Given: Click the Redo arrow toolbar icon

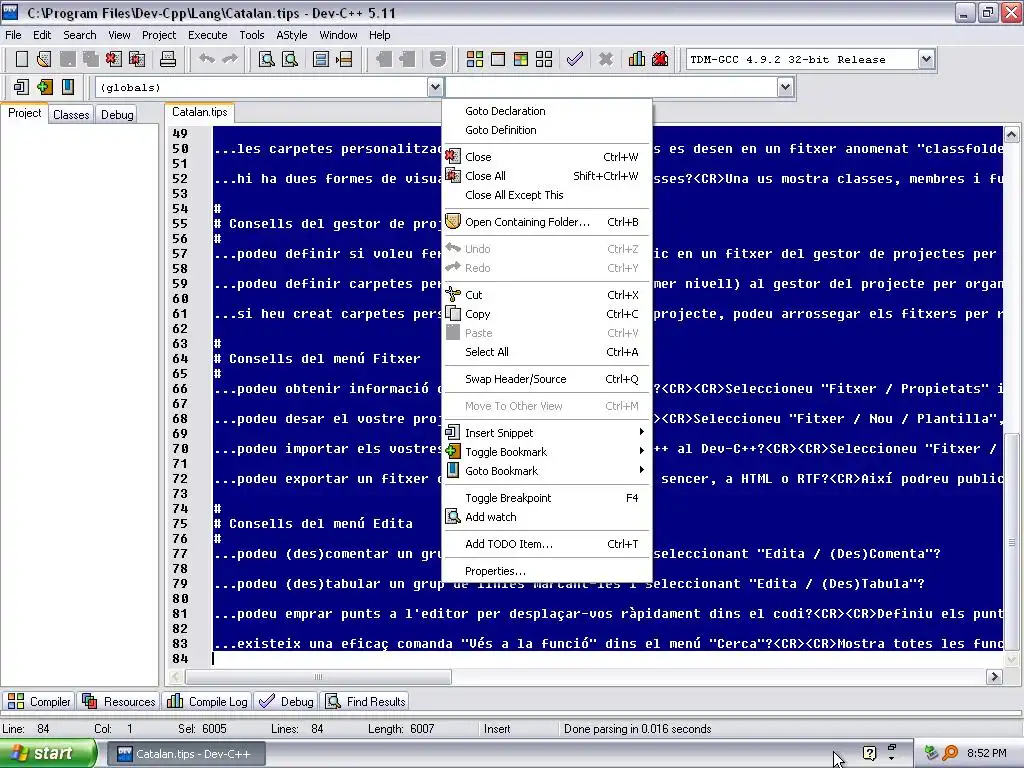Looking at the screenshot, I should (230, 59).
